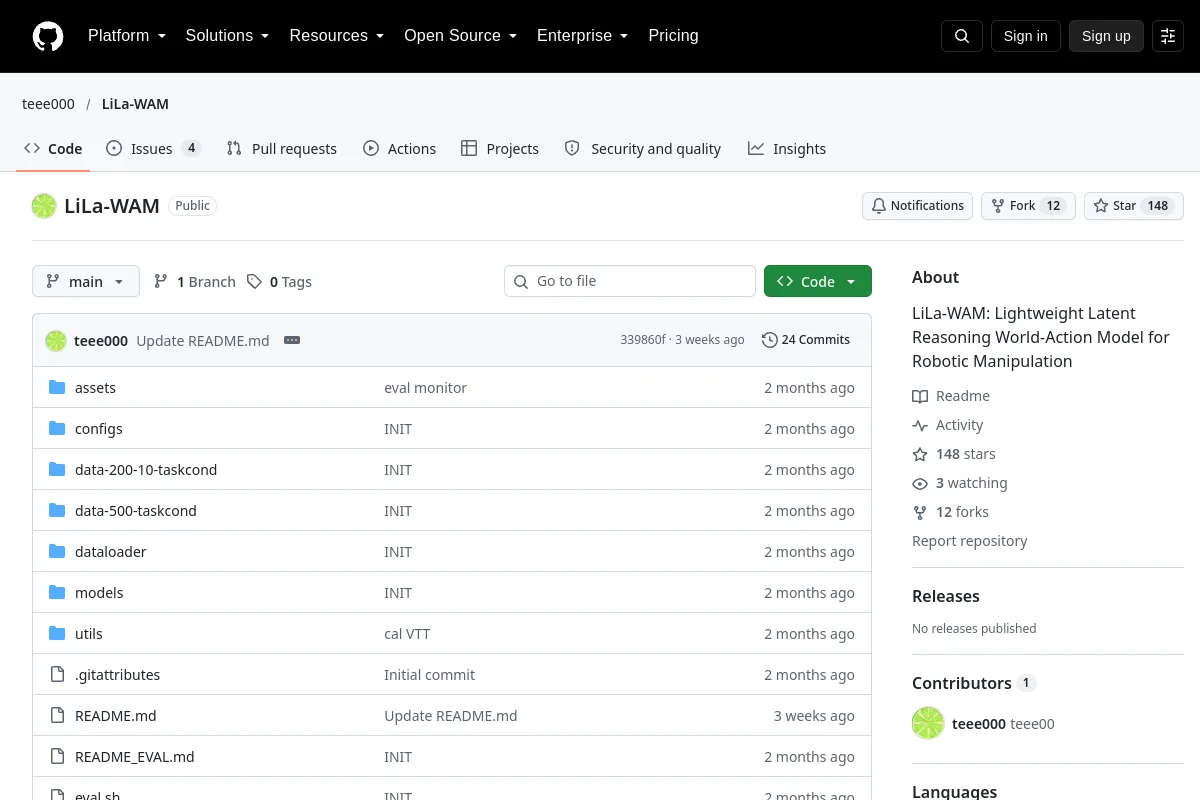Open the "Initial commit" message link

430,675
